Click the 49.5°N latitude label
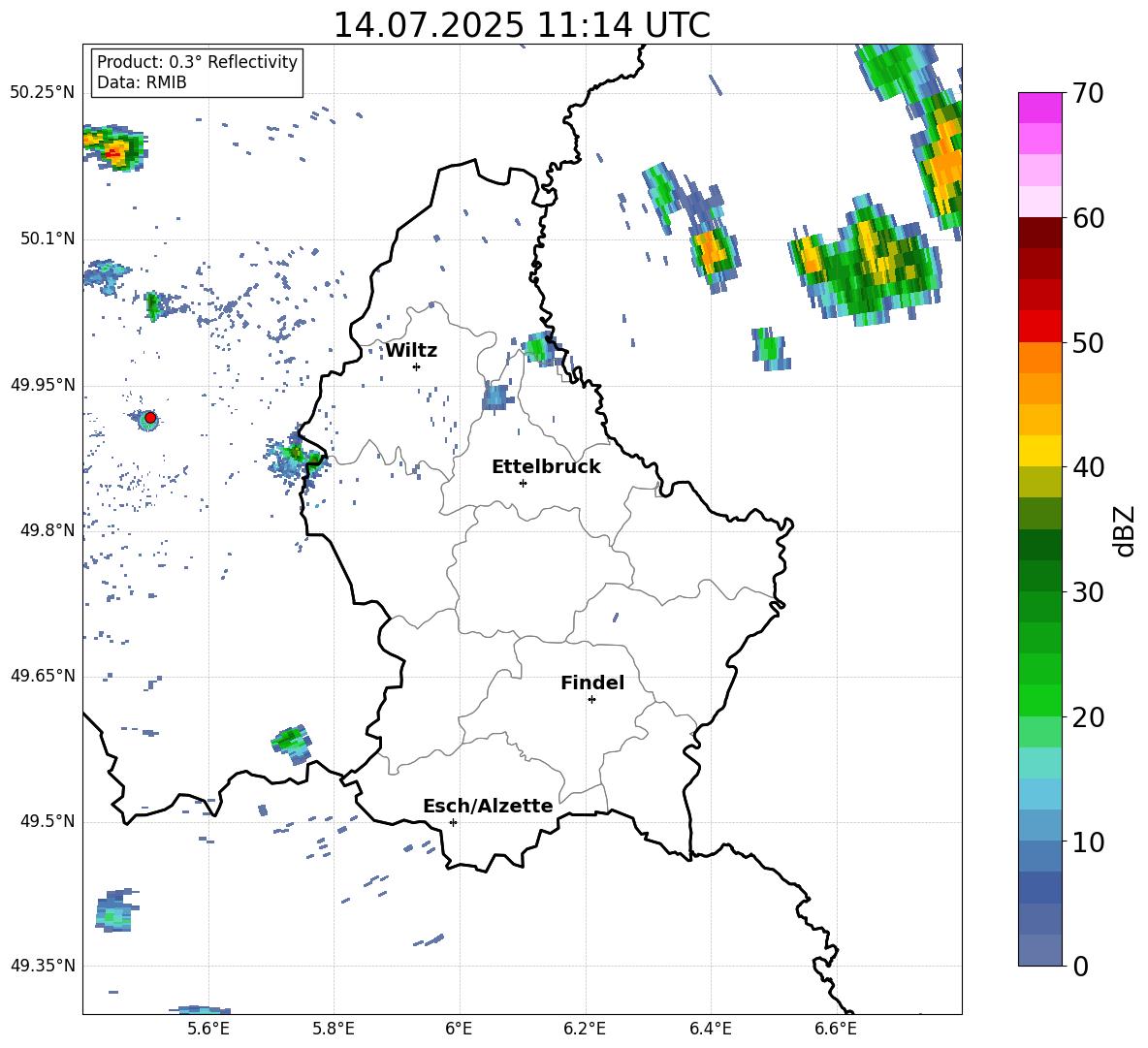 pyautogui.click(x=48, y=821)
